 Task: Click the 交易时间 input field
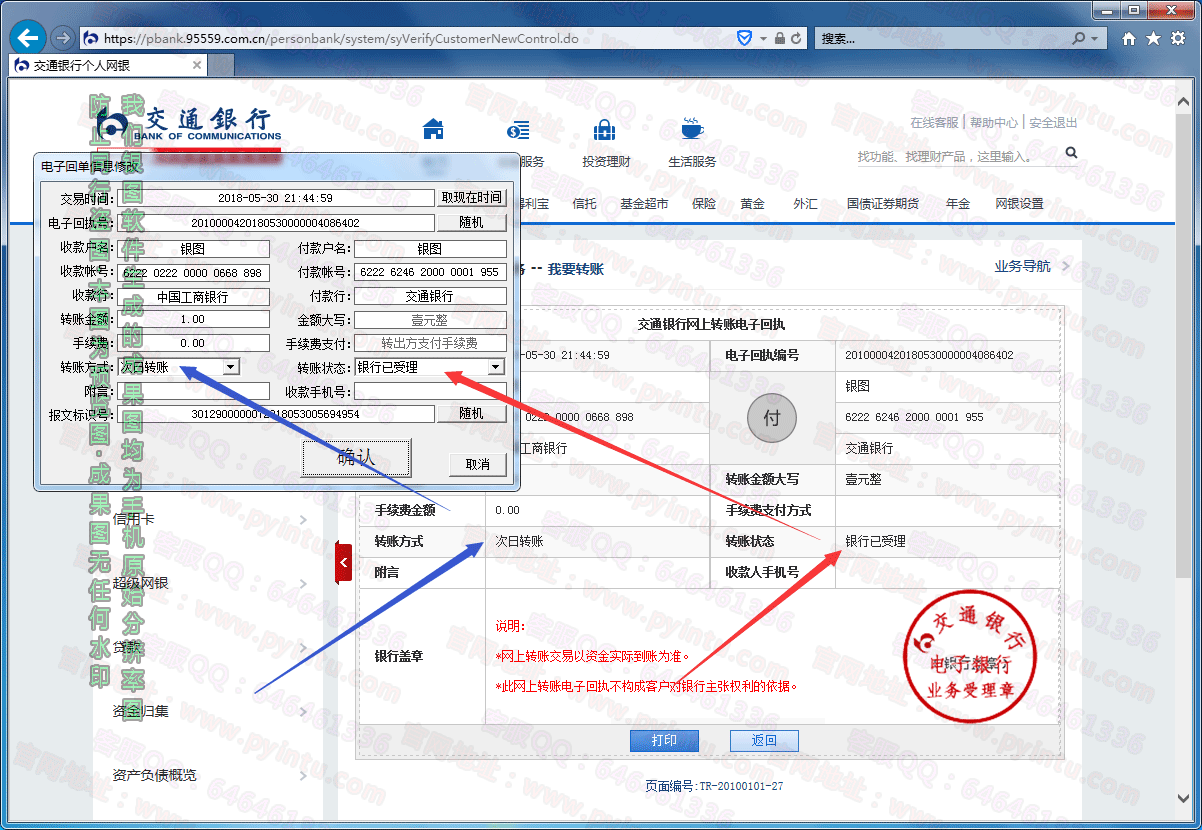click(x=276, y=198)
